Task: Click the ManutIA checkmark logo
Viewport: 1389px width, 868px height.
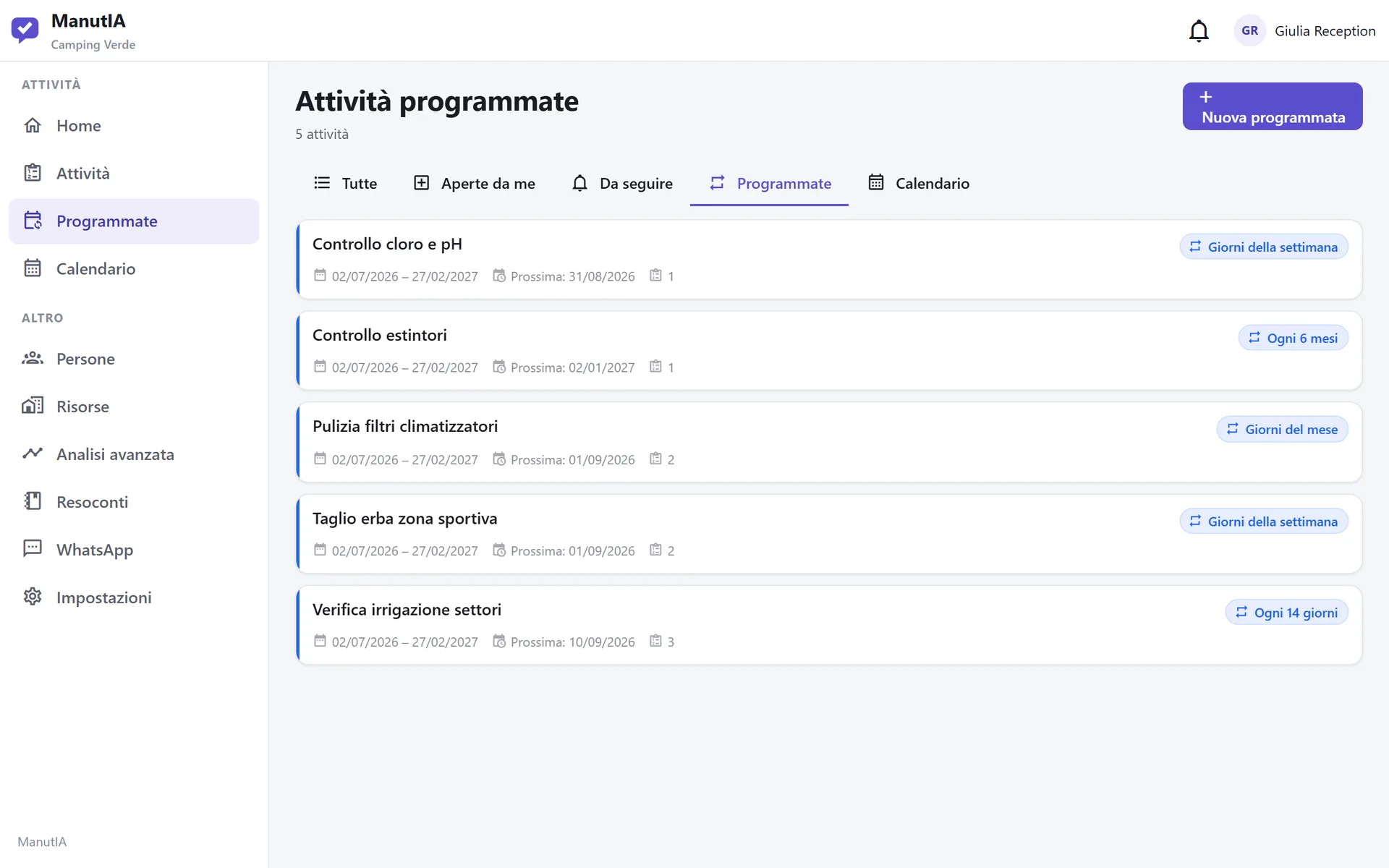Action: coord(25,30)
